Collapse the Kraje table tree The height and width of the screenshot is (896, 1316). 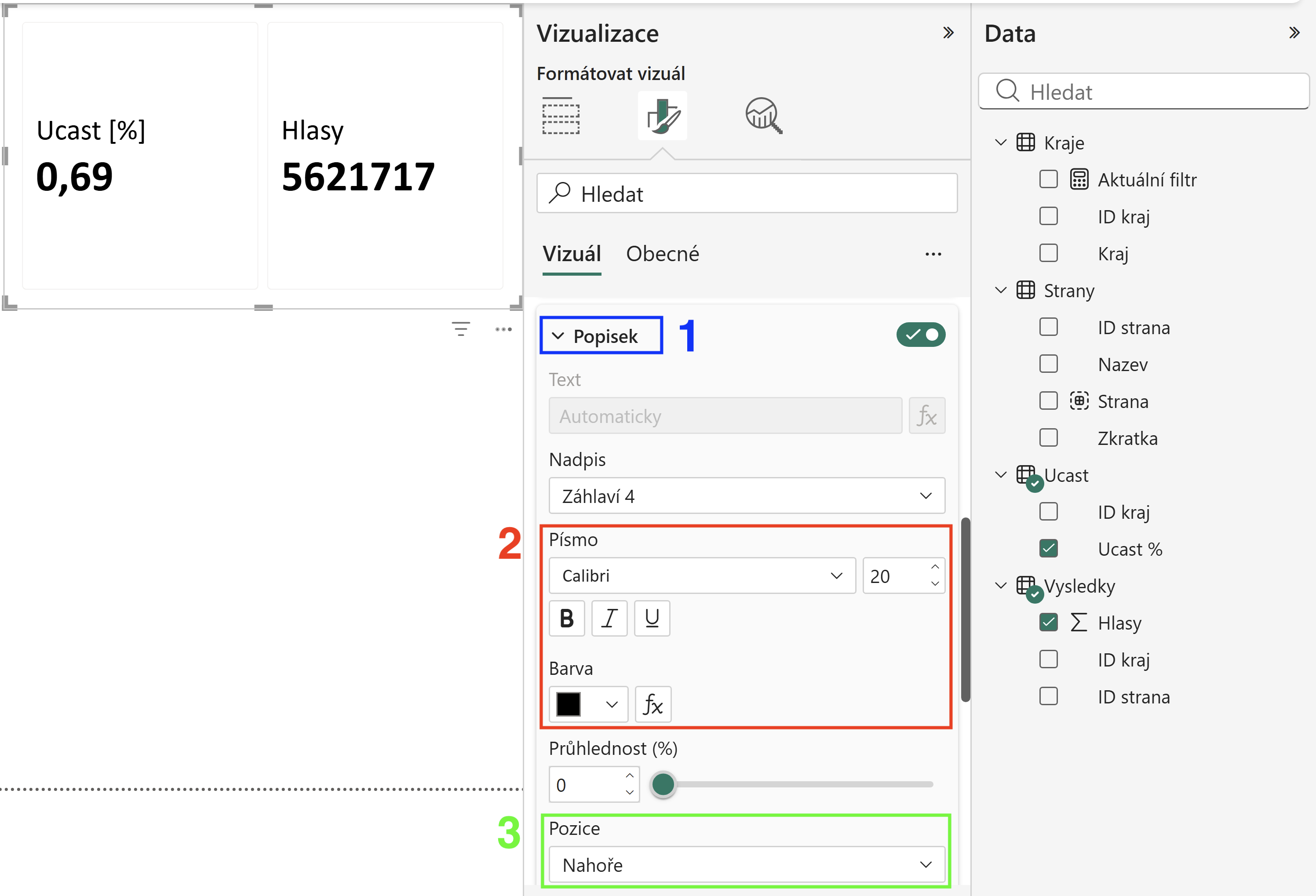tap(1001, 143)
